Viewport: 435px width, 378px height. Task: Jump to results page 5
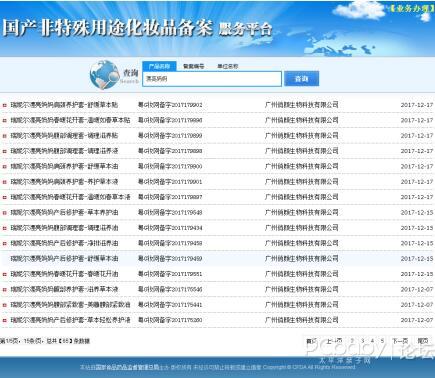tap(382, 341)
